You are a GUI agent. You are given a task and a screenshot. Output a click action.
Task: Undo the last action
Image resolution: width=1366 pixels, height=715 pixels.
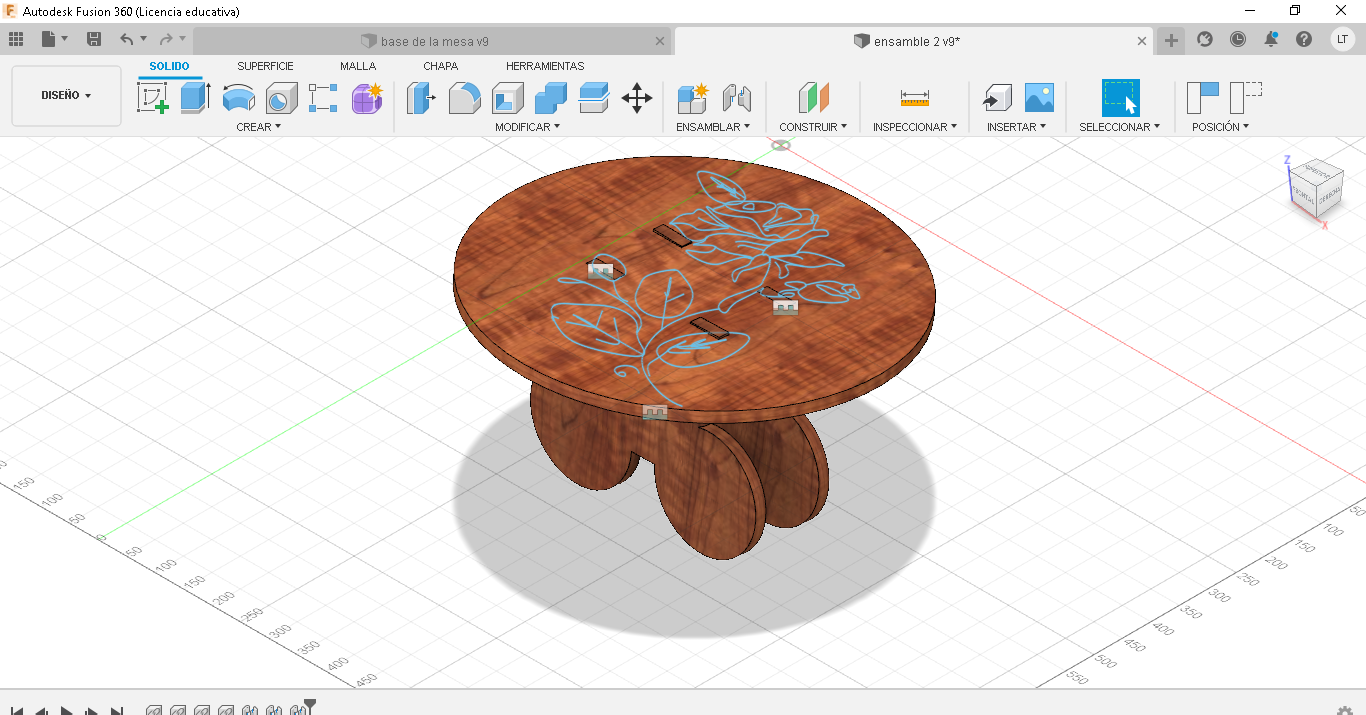tap(126, 39)
